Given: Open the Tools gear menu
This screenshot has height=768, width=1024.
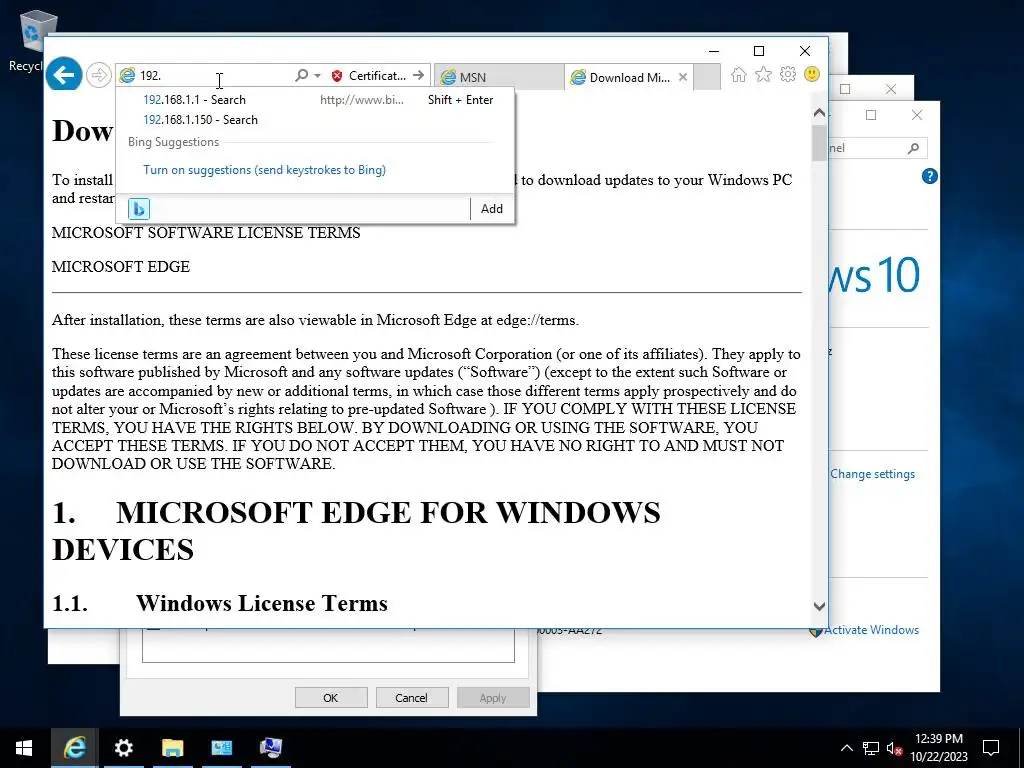Looking at the screenshot, I should [x=788, y=74].
